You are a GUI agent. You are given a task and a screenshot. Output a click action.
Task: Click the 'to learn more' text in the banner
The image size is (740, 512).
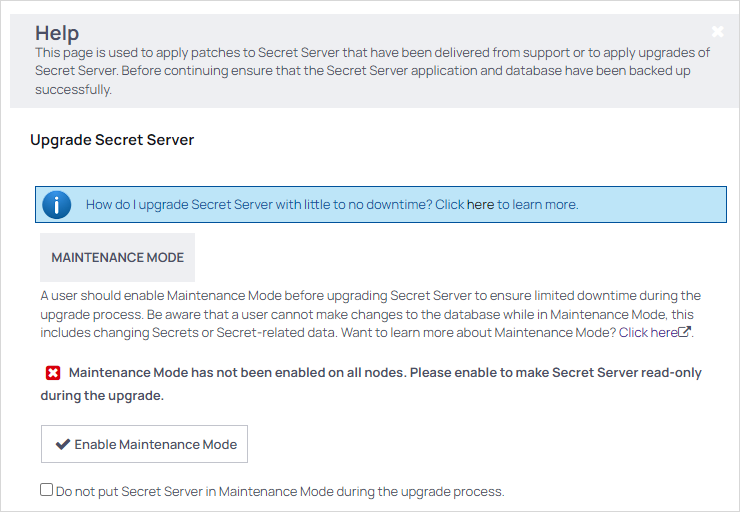click(538, 204)
